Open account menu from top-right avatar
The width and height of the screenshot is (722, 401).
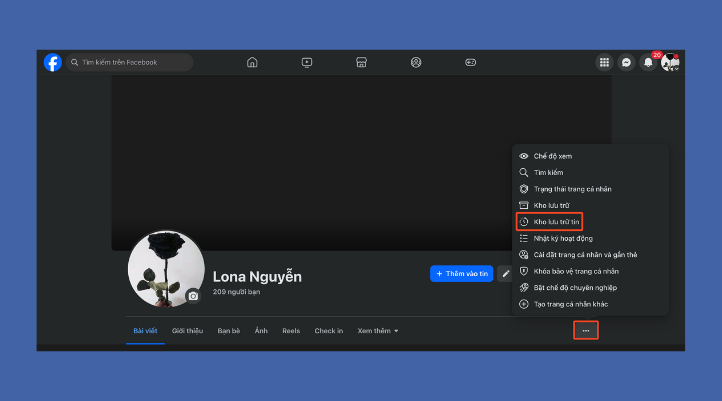[670, 62]
